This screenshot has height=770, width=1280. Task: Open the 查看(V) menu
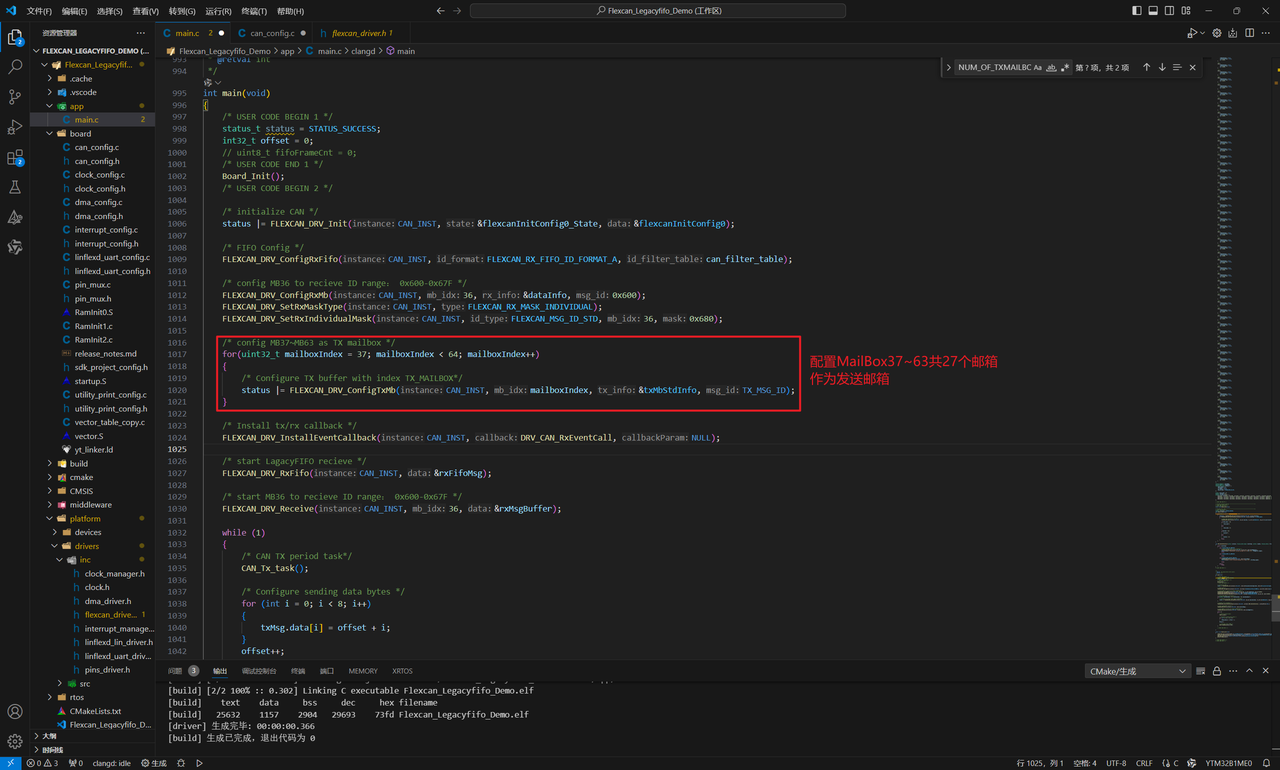point(145,11)
